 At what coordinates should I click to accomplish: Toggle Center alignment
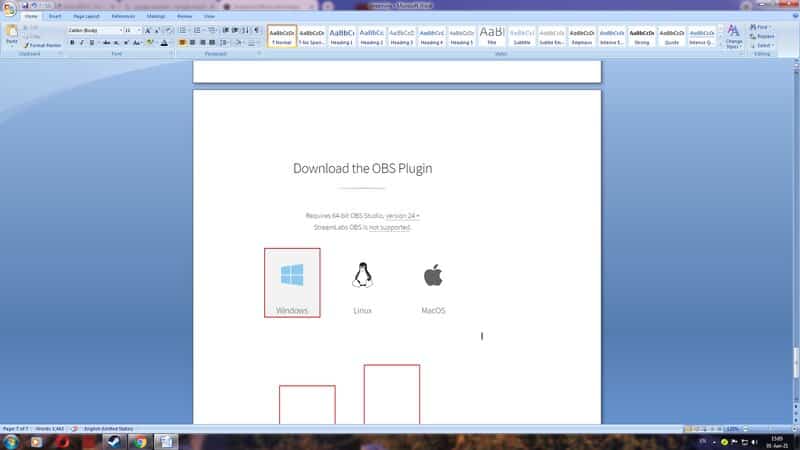(192, 43)
